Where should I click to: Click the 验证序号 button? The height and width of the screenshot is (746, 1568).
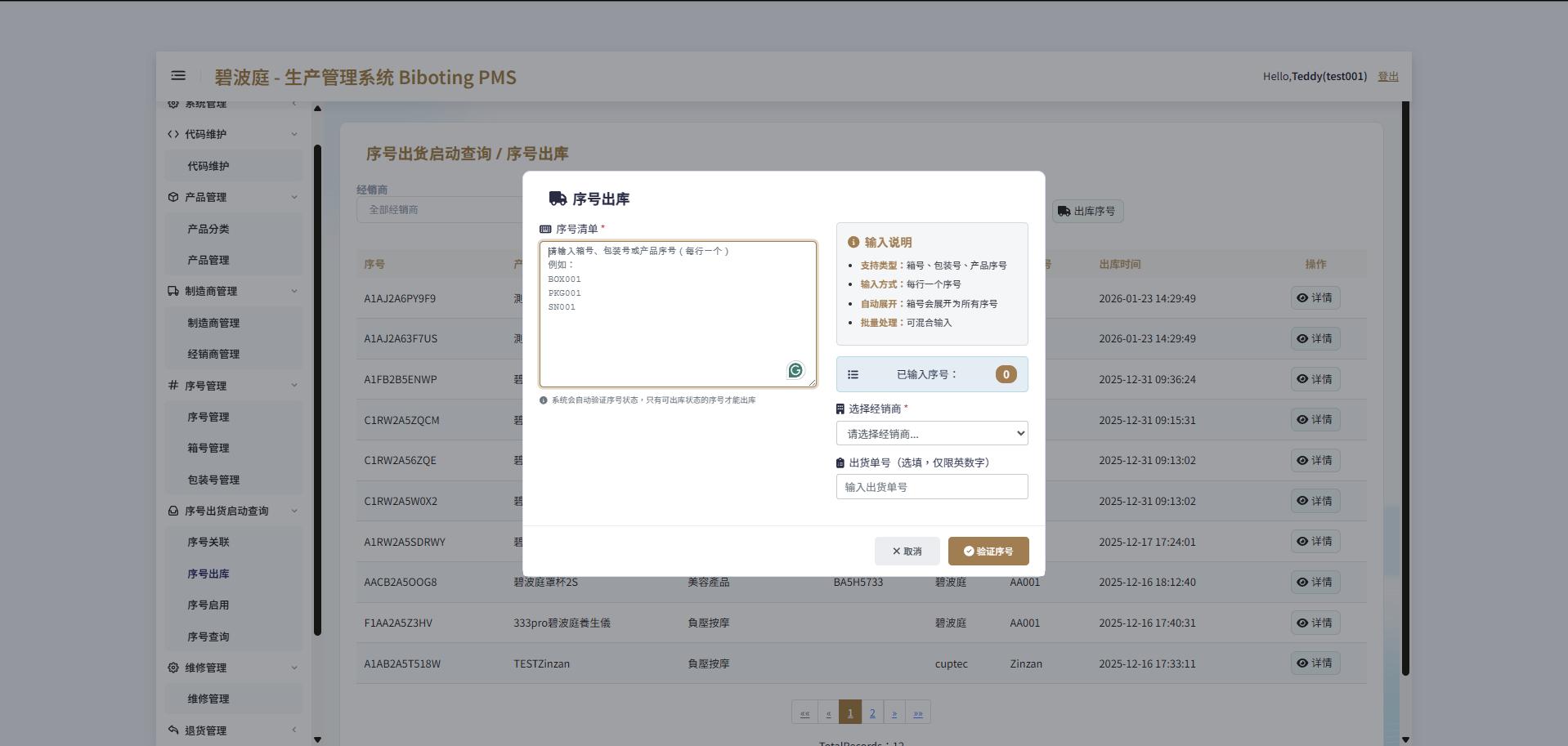[x=988, y=551]
